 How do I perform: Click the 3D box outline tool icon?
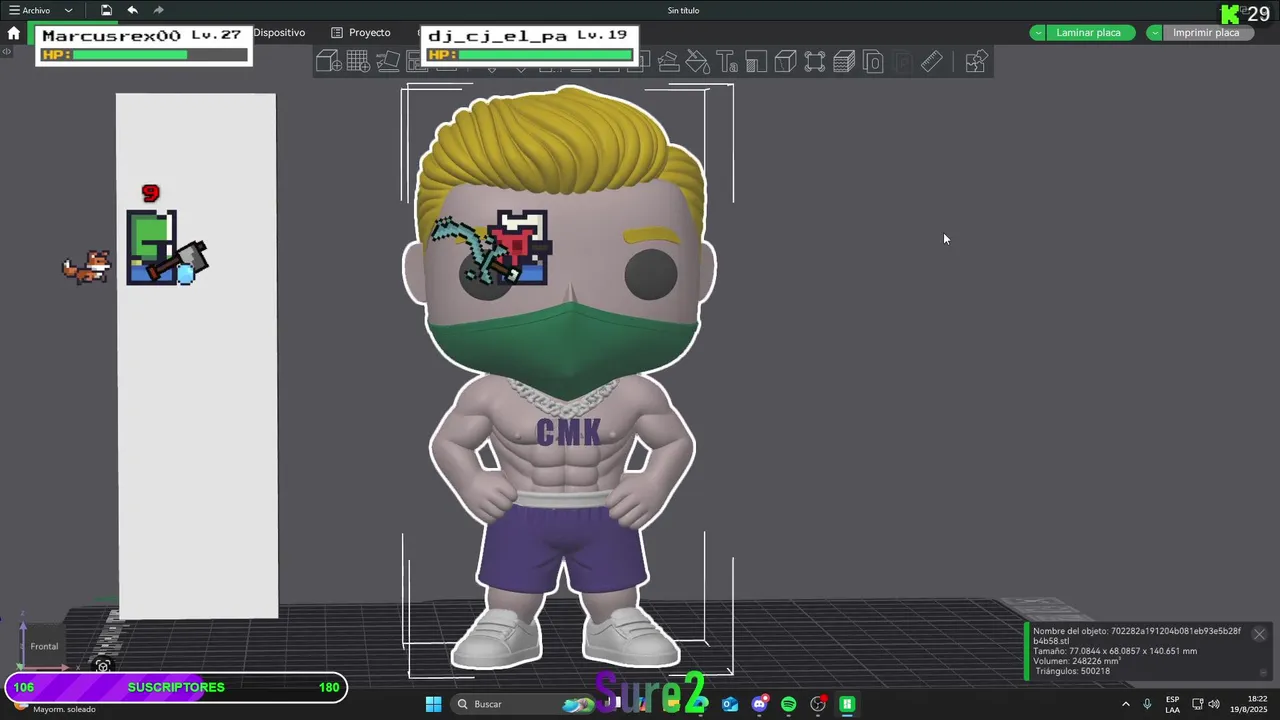(x=785, y=62)
